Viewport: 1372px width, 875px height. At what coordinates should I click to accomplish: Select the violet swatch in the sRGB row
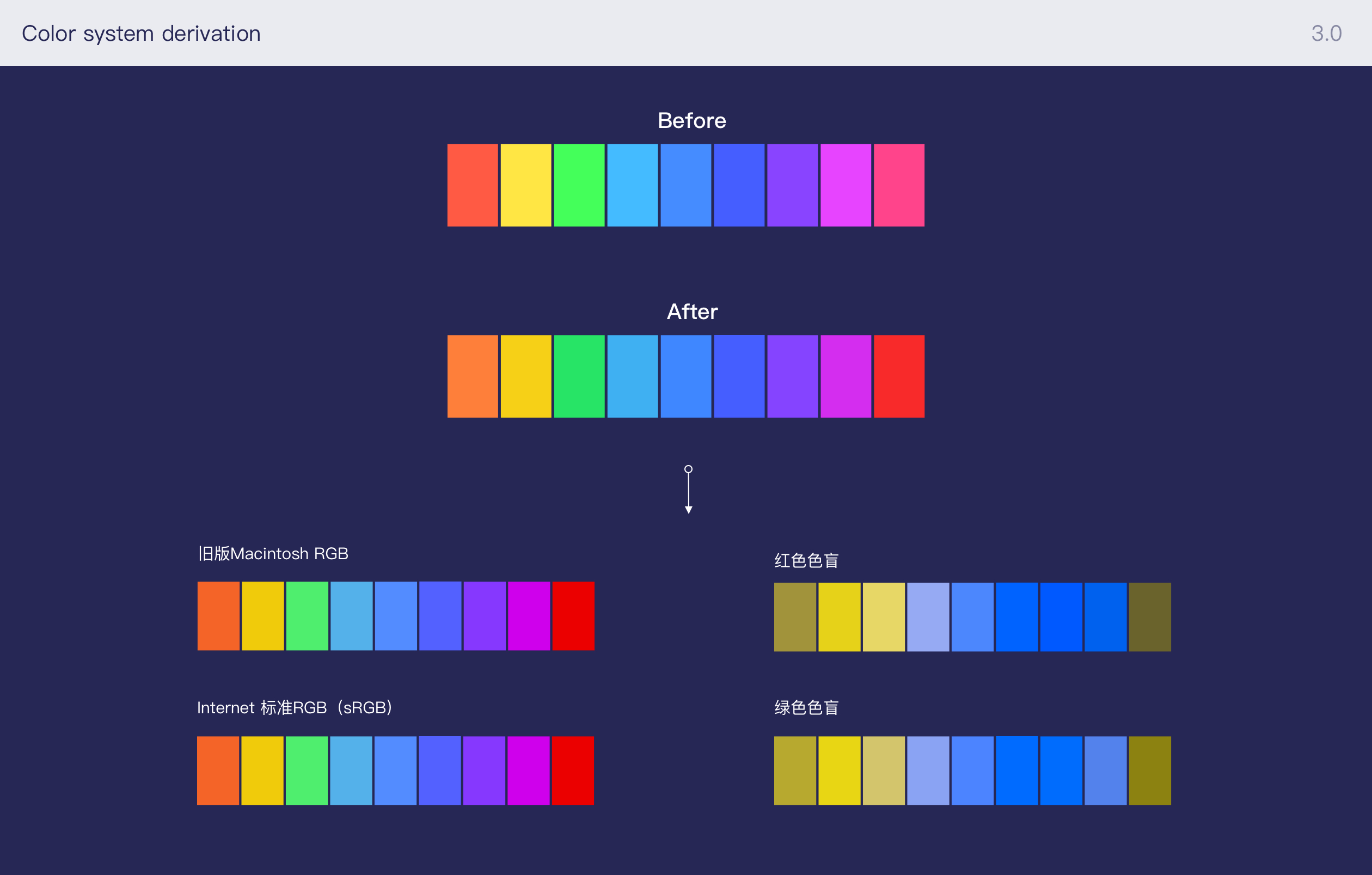pyautogui.click(x=483, y=770)
